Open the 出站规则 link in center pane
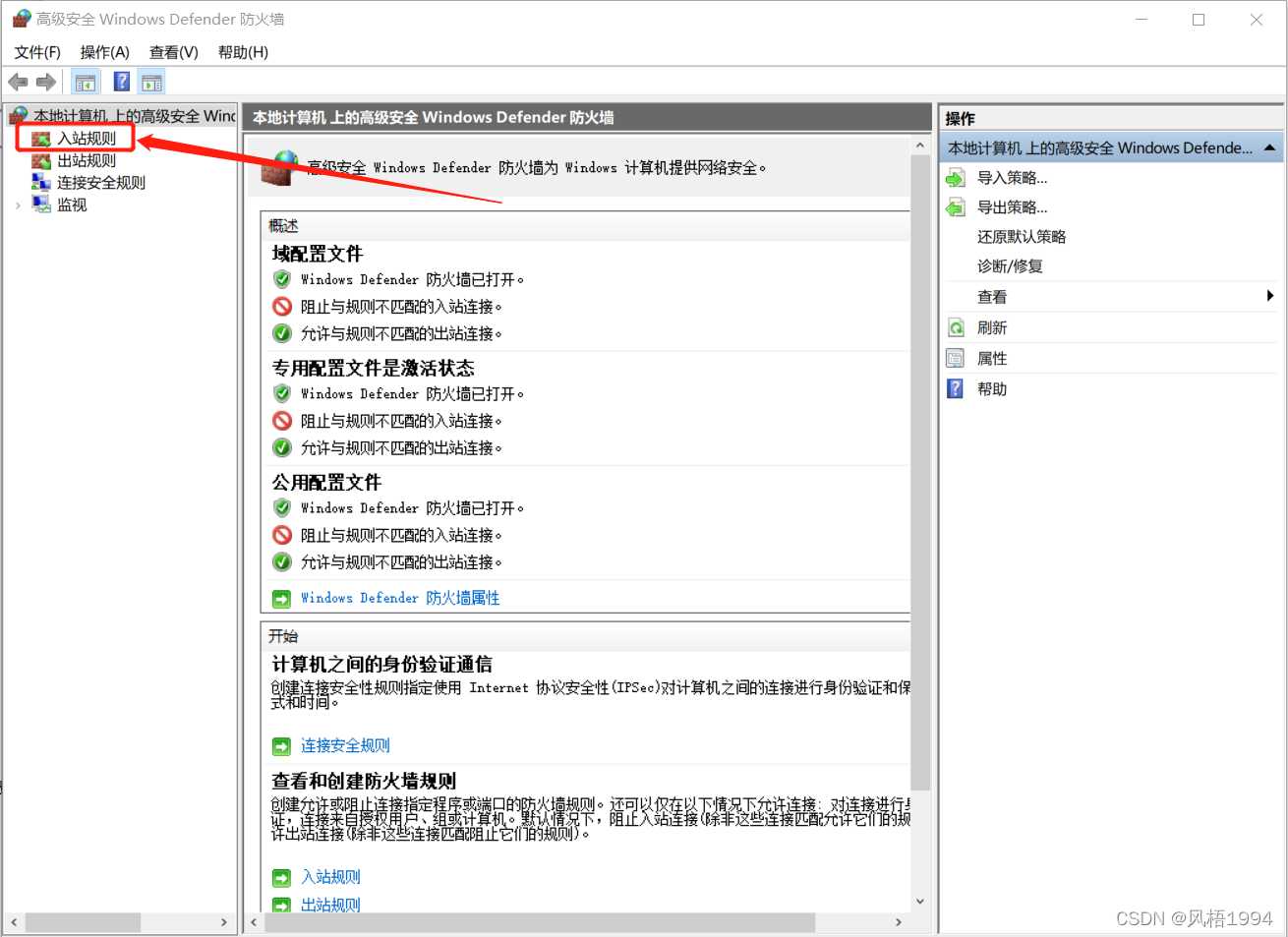 tap(330, 905)
